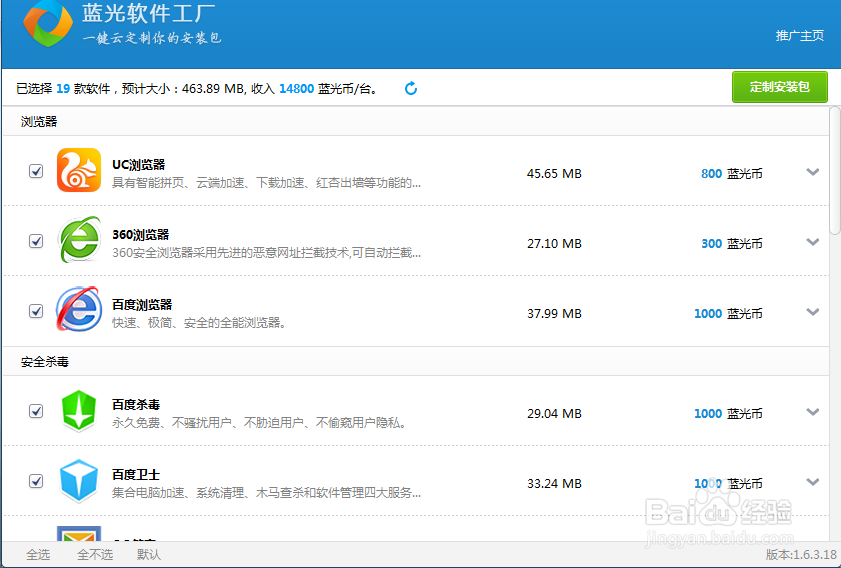The width and height of the screenshot is (841, 568).
Task: Click the 37.99 MB size value
Action: [554, 314]
